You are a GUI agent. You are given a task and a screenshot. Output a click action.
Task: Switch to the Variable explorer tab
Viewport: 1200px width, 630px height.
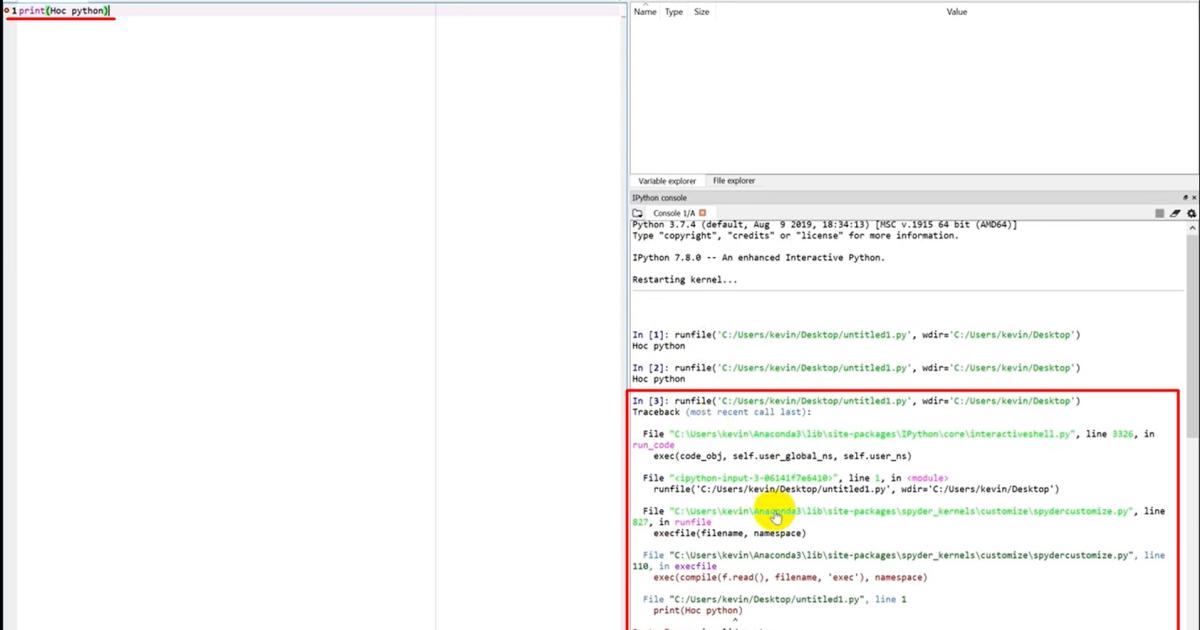click(x=666, y=180)
